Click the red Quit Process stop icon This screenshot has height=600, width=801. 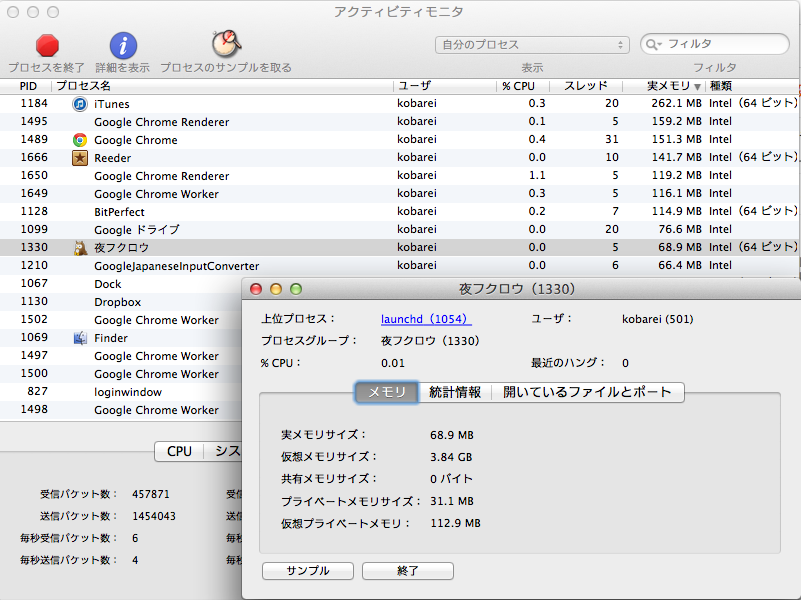pyautogui.click(x=47, y=45)
